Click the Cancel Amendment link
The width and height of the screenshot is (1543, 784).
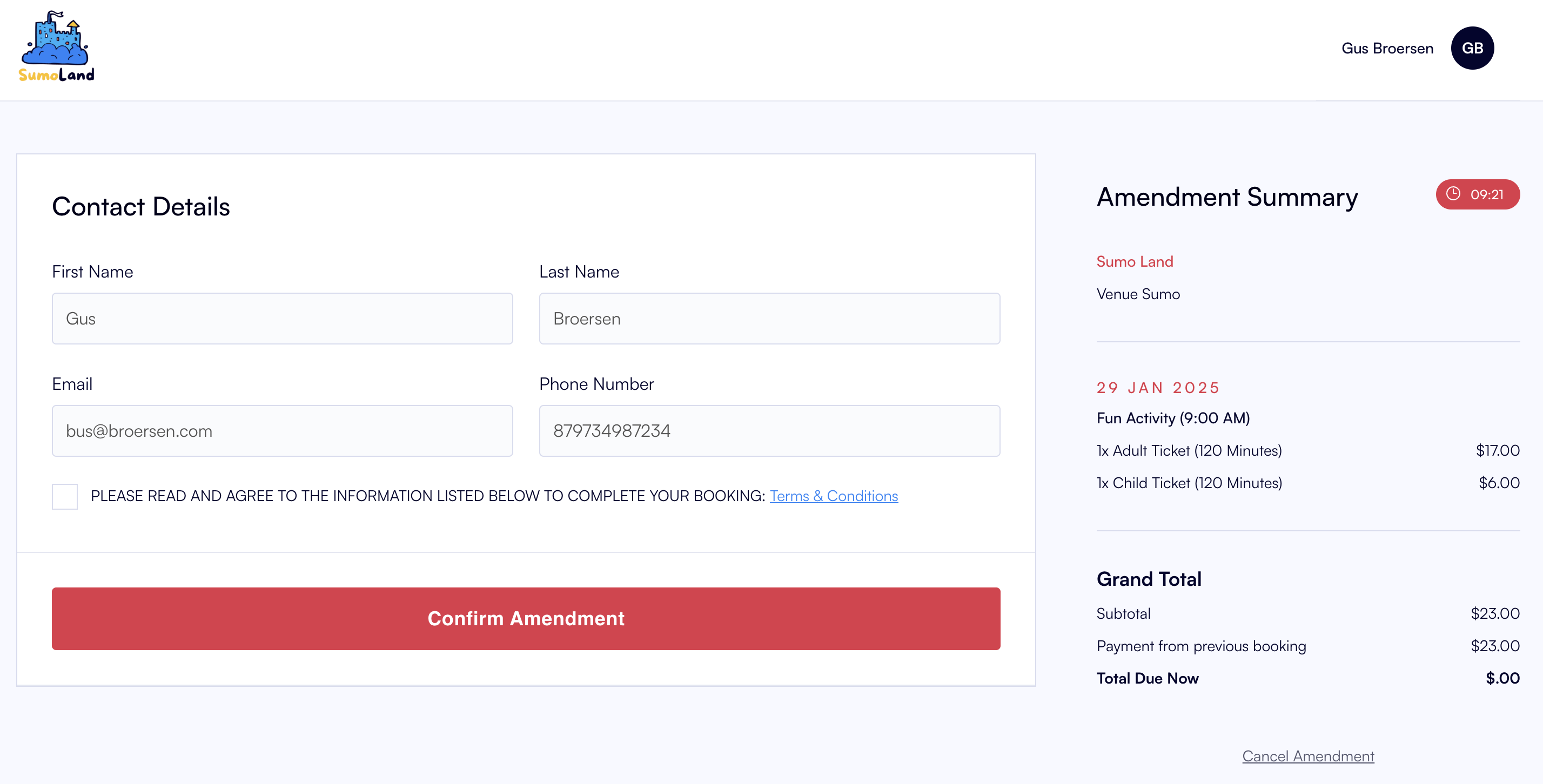click(1307, 756)
